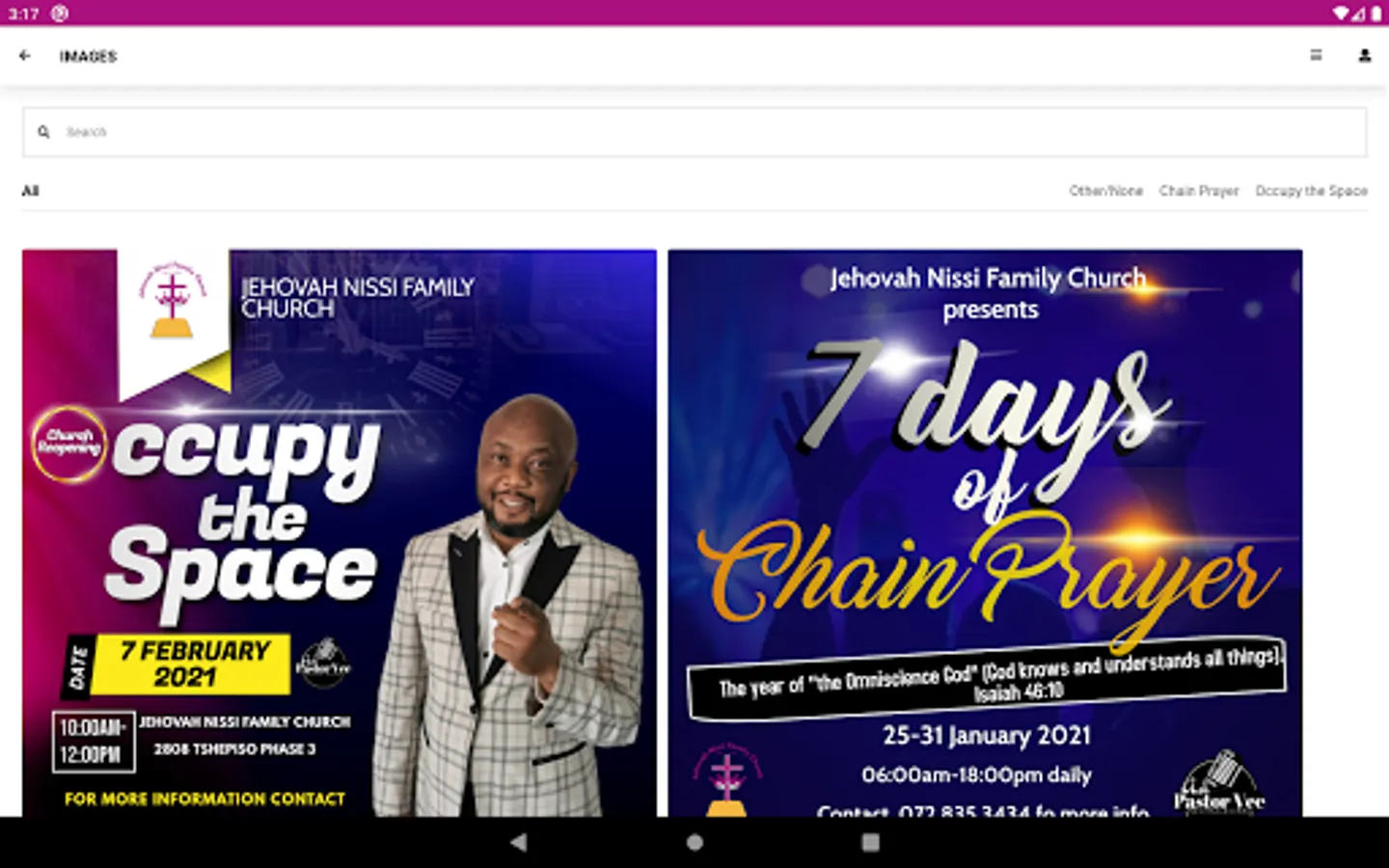1389x868 pixels.
Task: Click the church logo on left poster
Action: tap(172, 300)
